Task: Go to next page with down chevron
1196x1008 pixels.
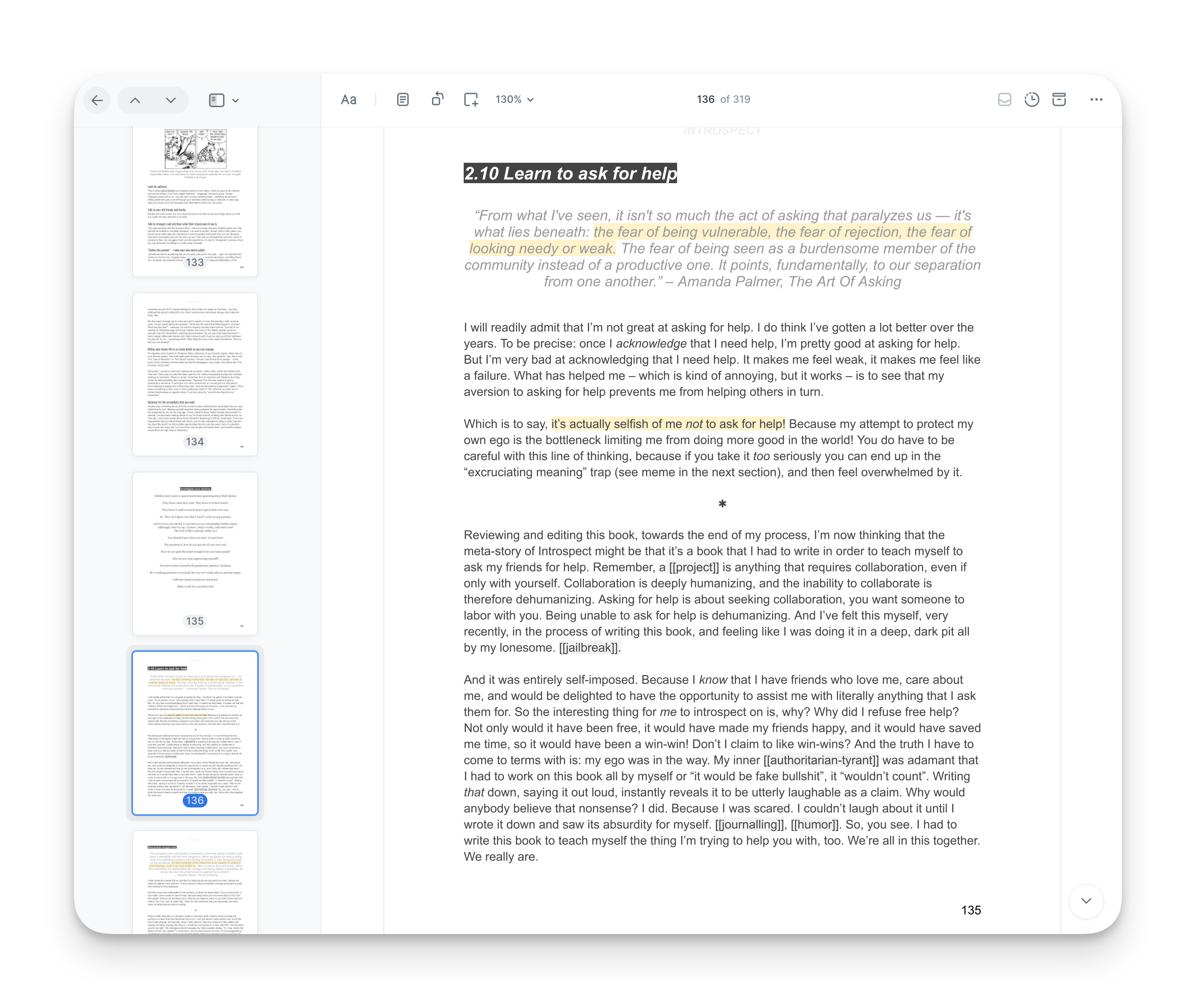Action: coord(170,101)
